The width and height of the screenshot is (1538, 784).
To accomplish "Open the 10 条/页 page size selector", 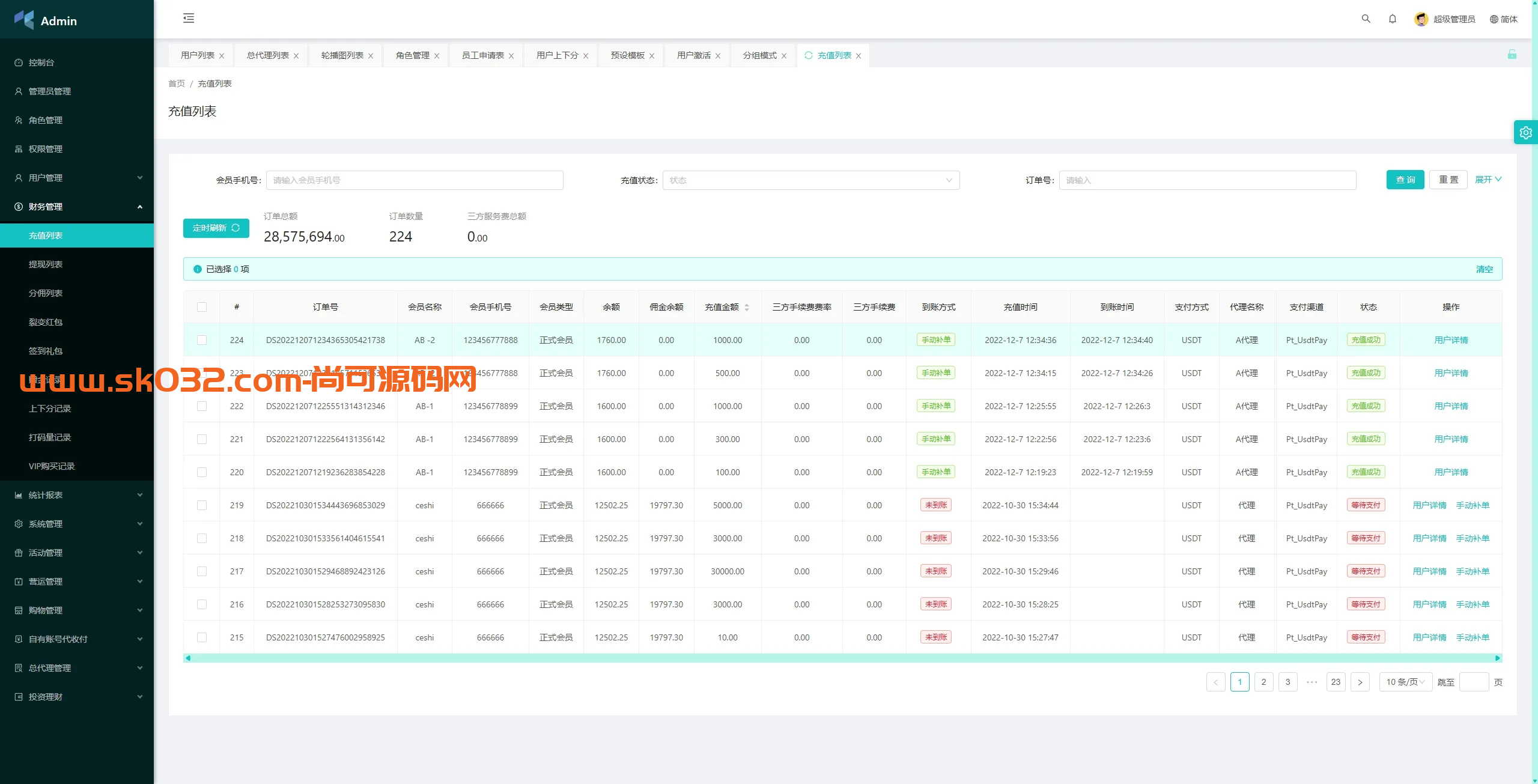I will coord(1405,682).
